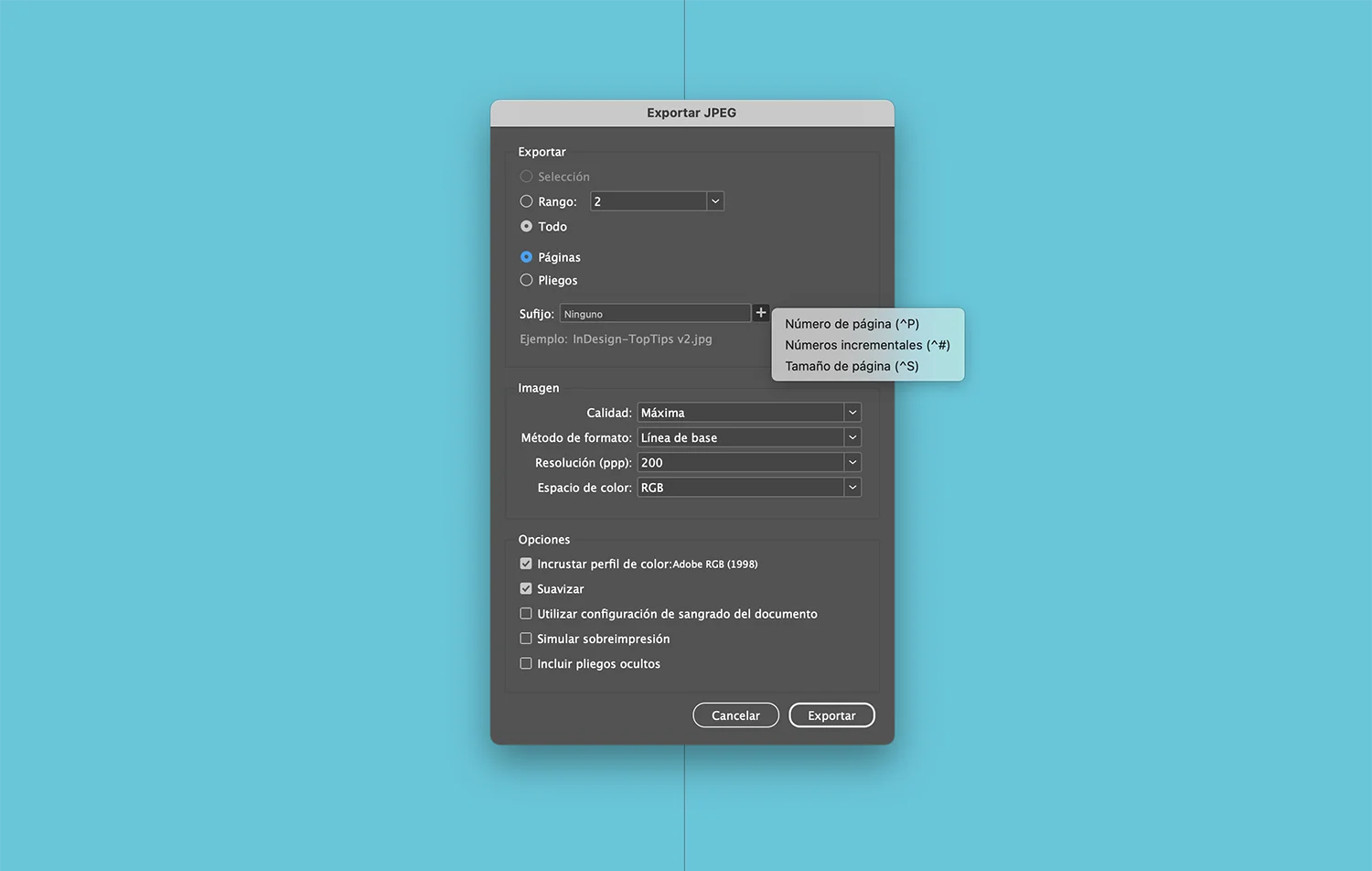Disable "Incrustar perfil de color" checkbox

click(526, 564)
